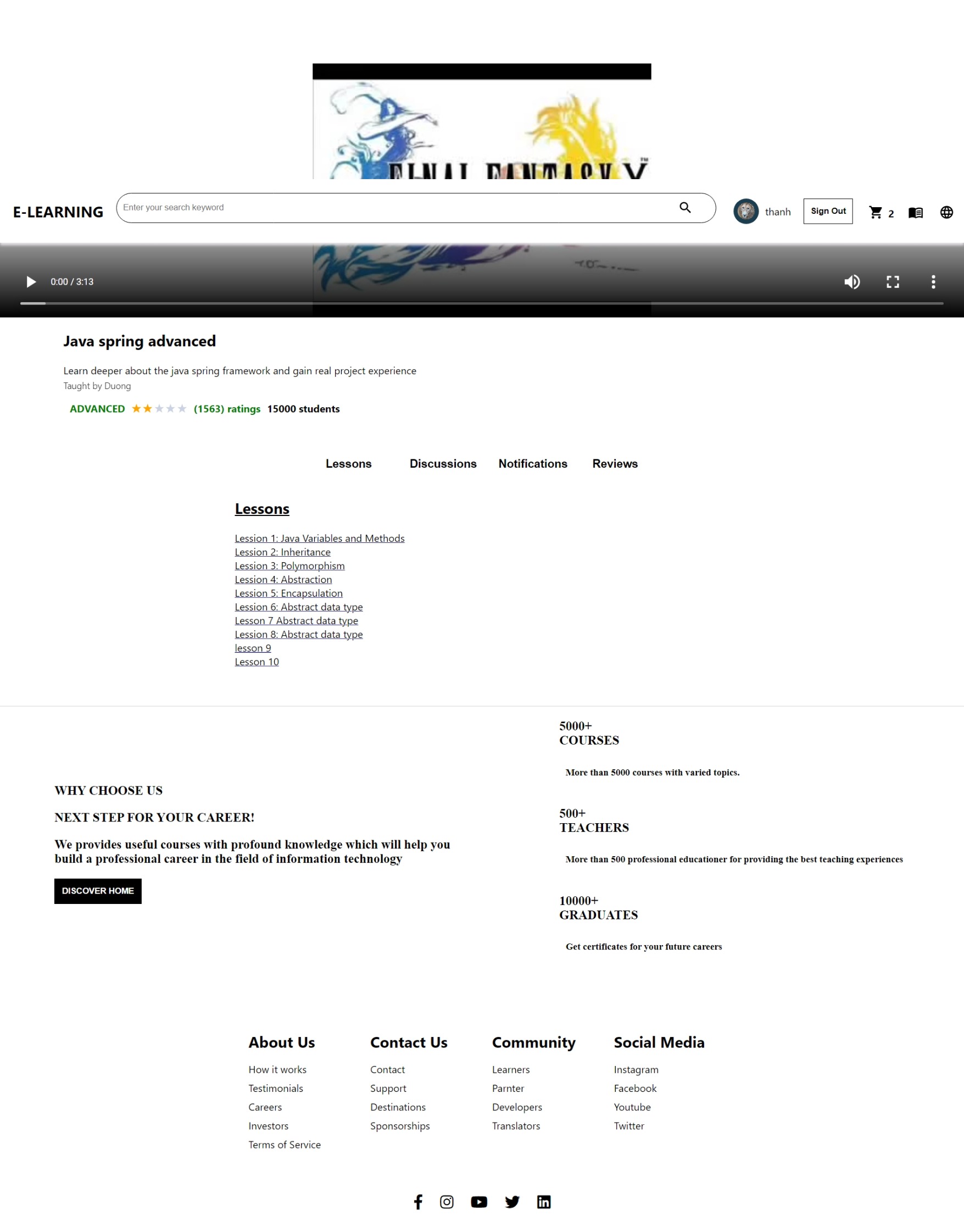Click the LinkedIn icon in the footer

tap(543, 1202)
